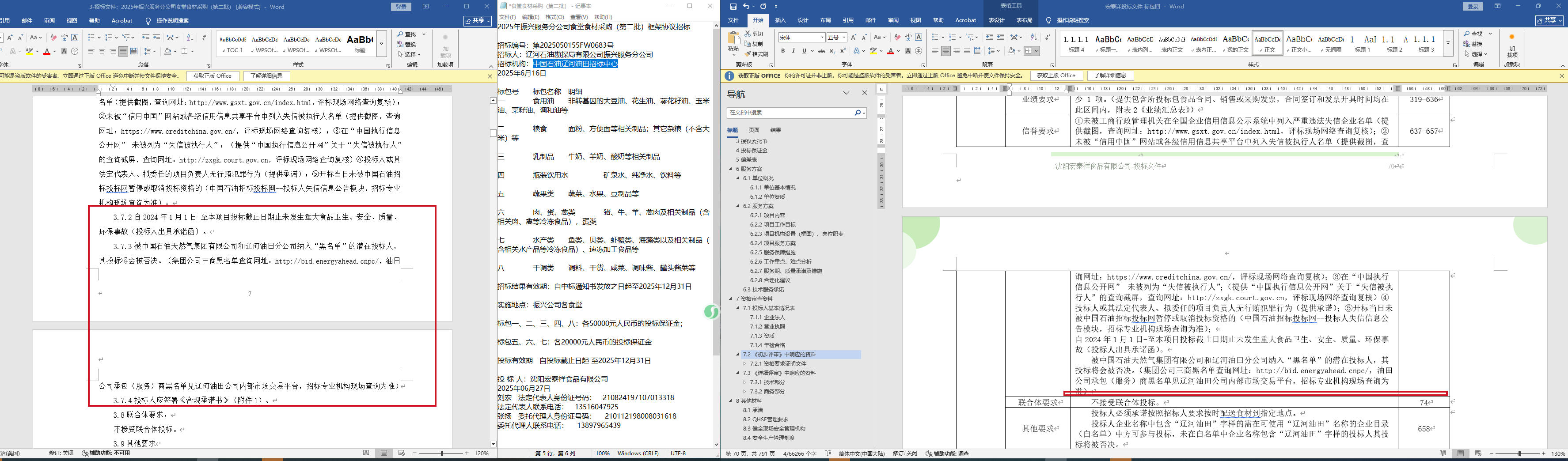This screenshot has width=1568, height=461.
Task: Apply subscript formatting in right Word window
Action: tap(832, 51)
